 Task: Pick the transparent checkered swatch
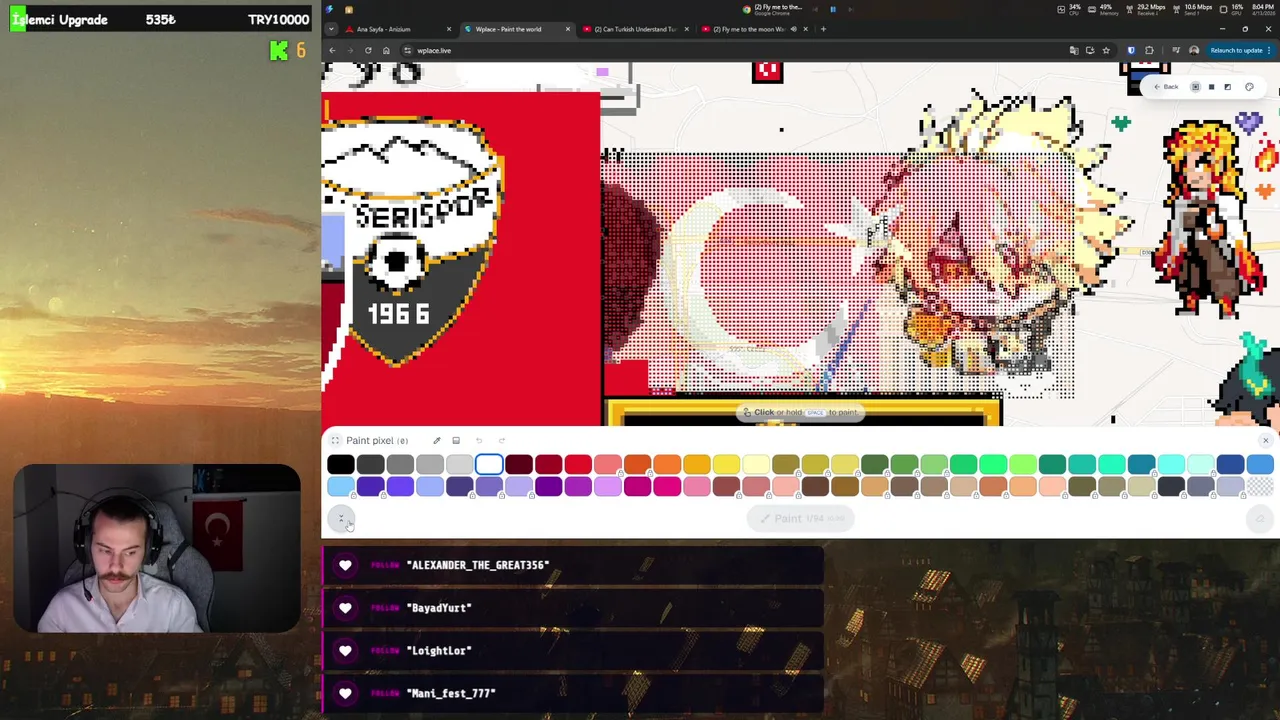pyautogui.click(x=1260, y=487)
